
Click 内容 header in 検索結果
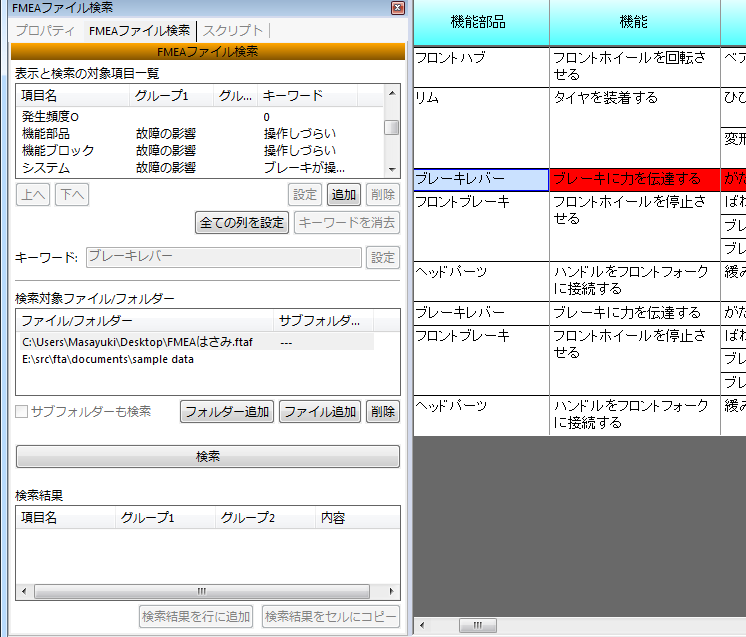coord(357,518)
